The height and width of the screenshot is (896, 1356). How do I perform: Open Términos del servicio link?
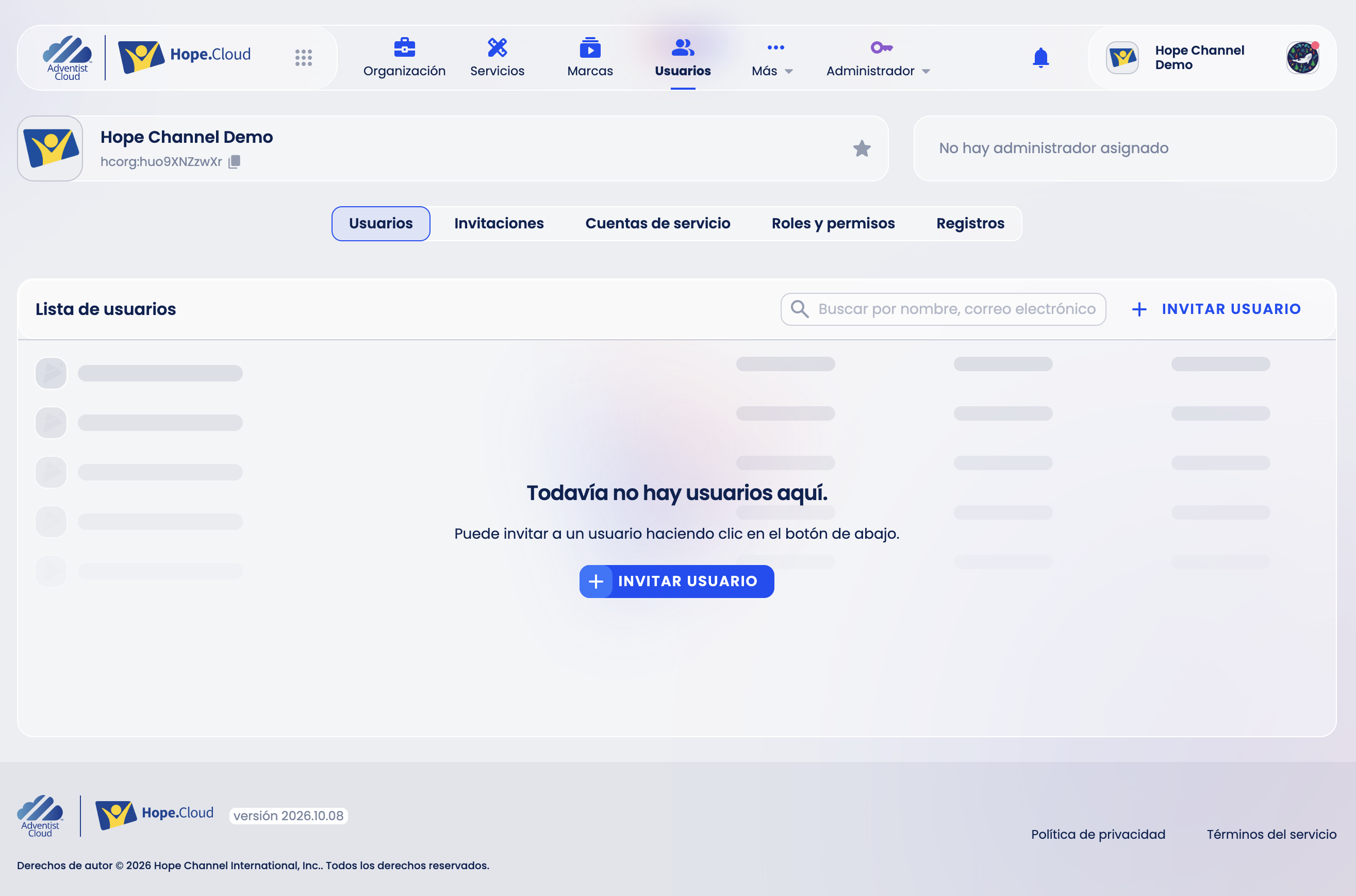click(1271, 834)
